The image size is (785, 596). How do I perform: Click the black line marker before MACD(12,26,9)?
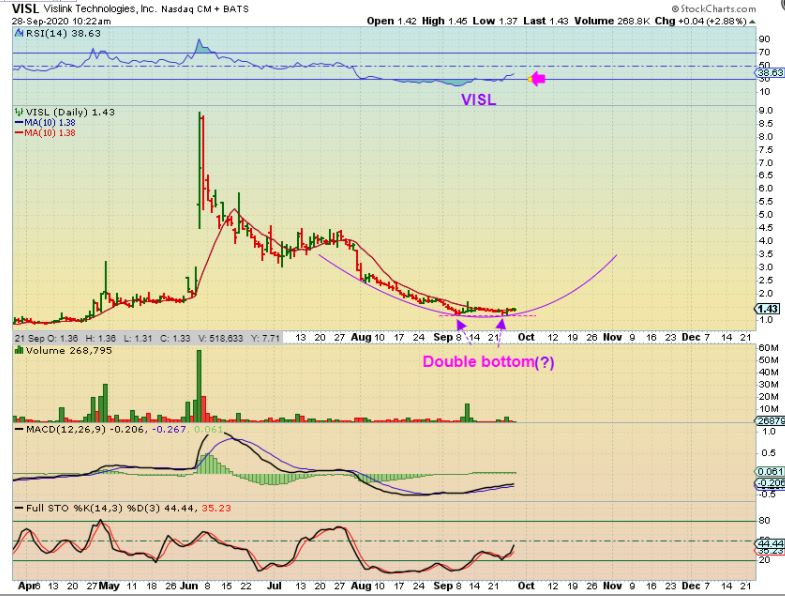[x=20, y=430]
